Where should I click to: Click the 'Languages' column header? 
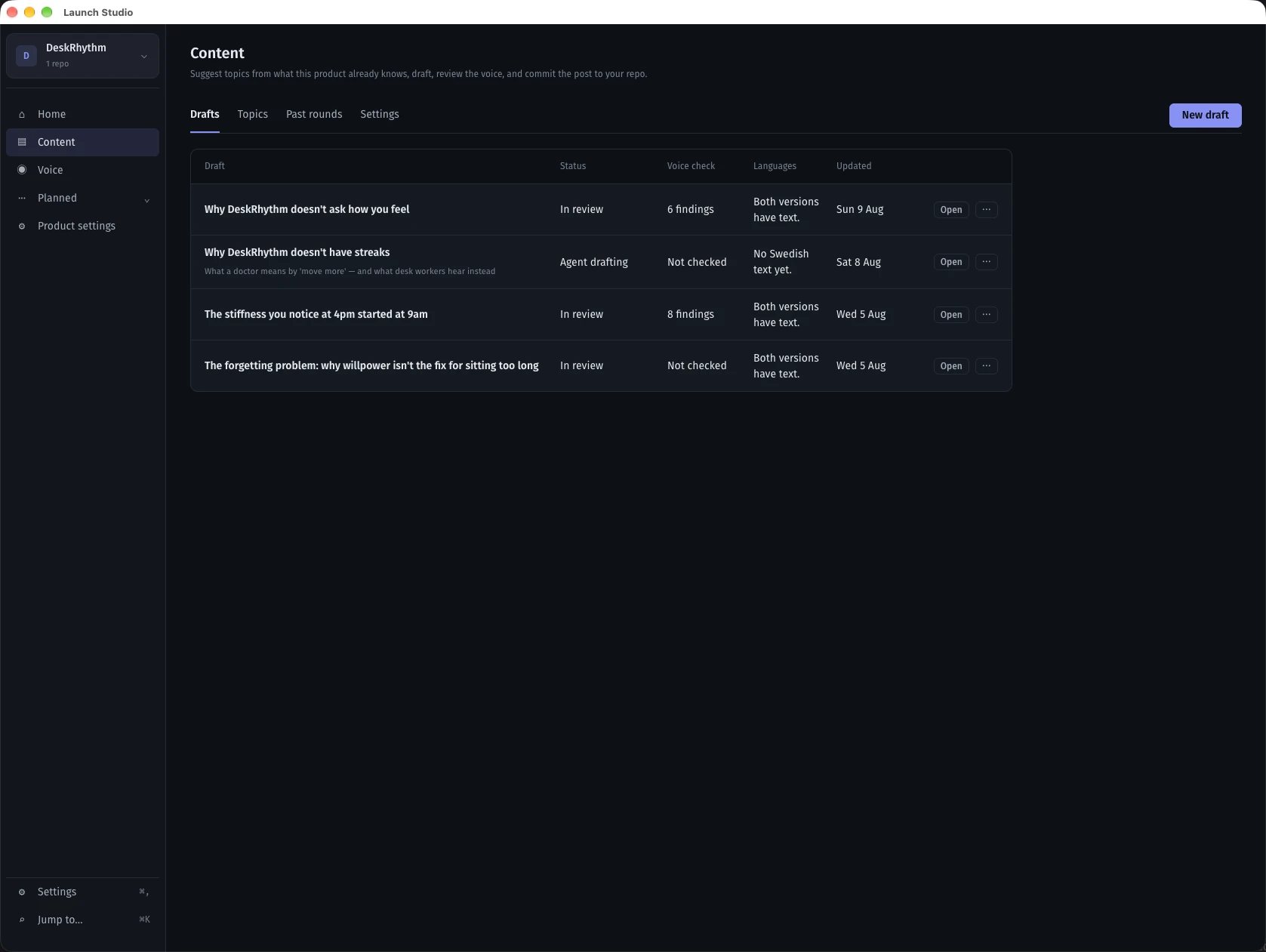click(x=775, y=166)
